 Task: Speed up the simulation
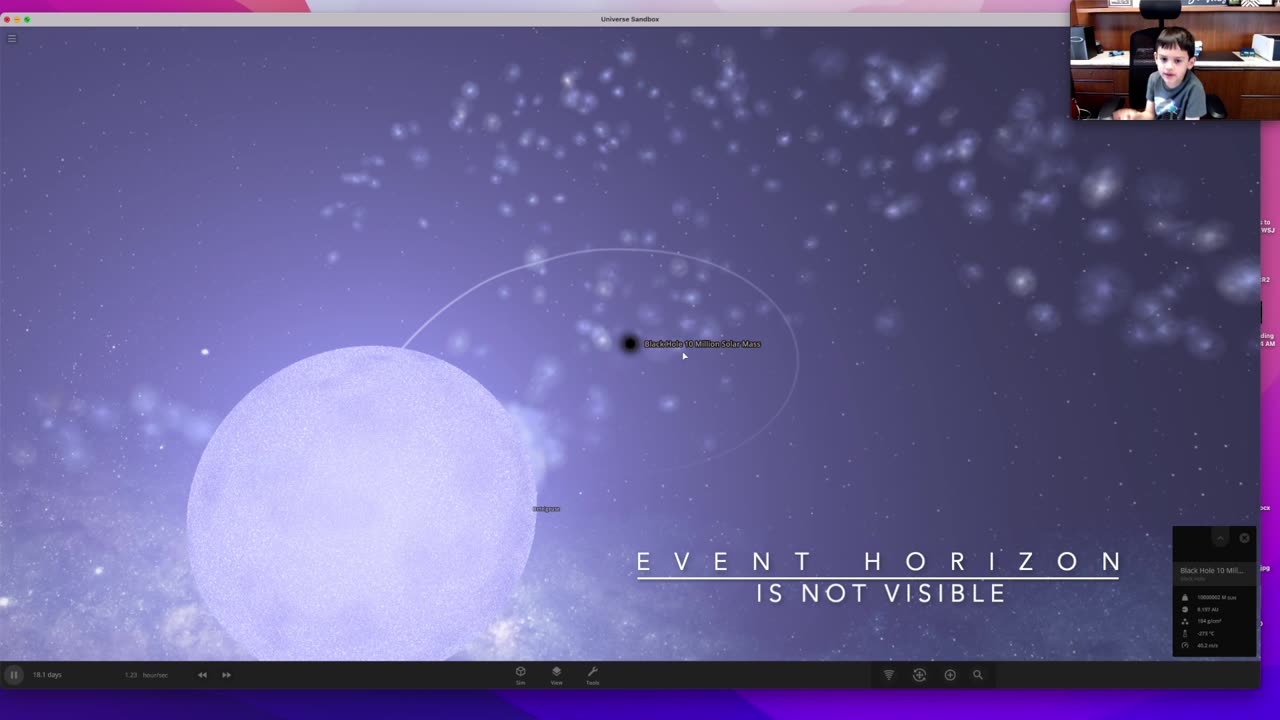pos(226,675)
